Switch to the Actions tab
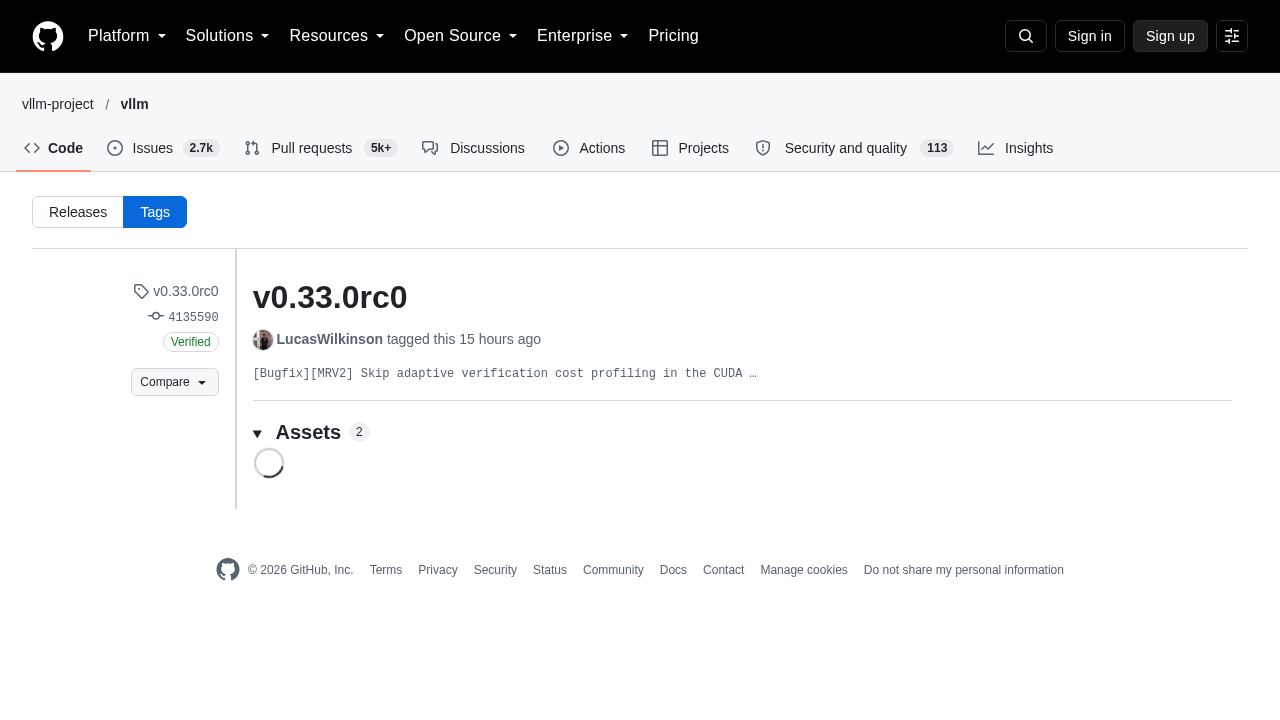Screen dimensions: 1280x720 tap(589, 148)
